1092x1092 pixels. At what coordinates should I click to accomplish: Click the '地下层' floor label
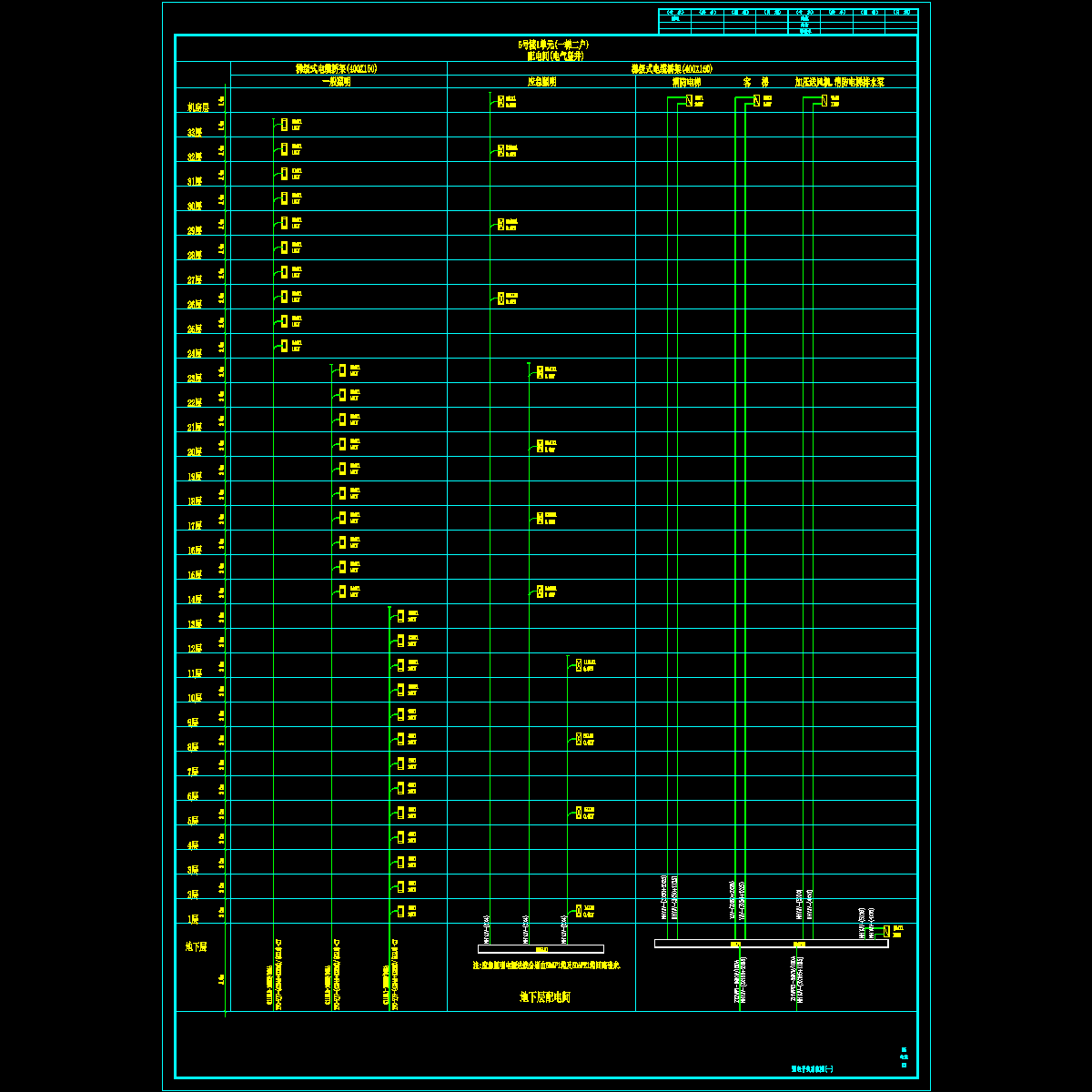tap(196, 946)
